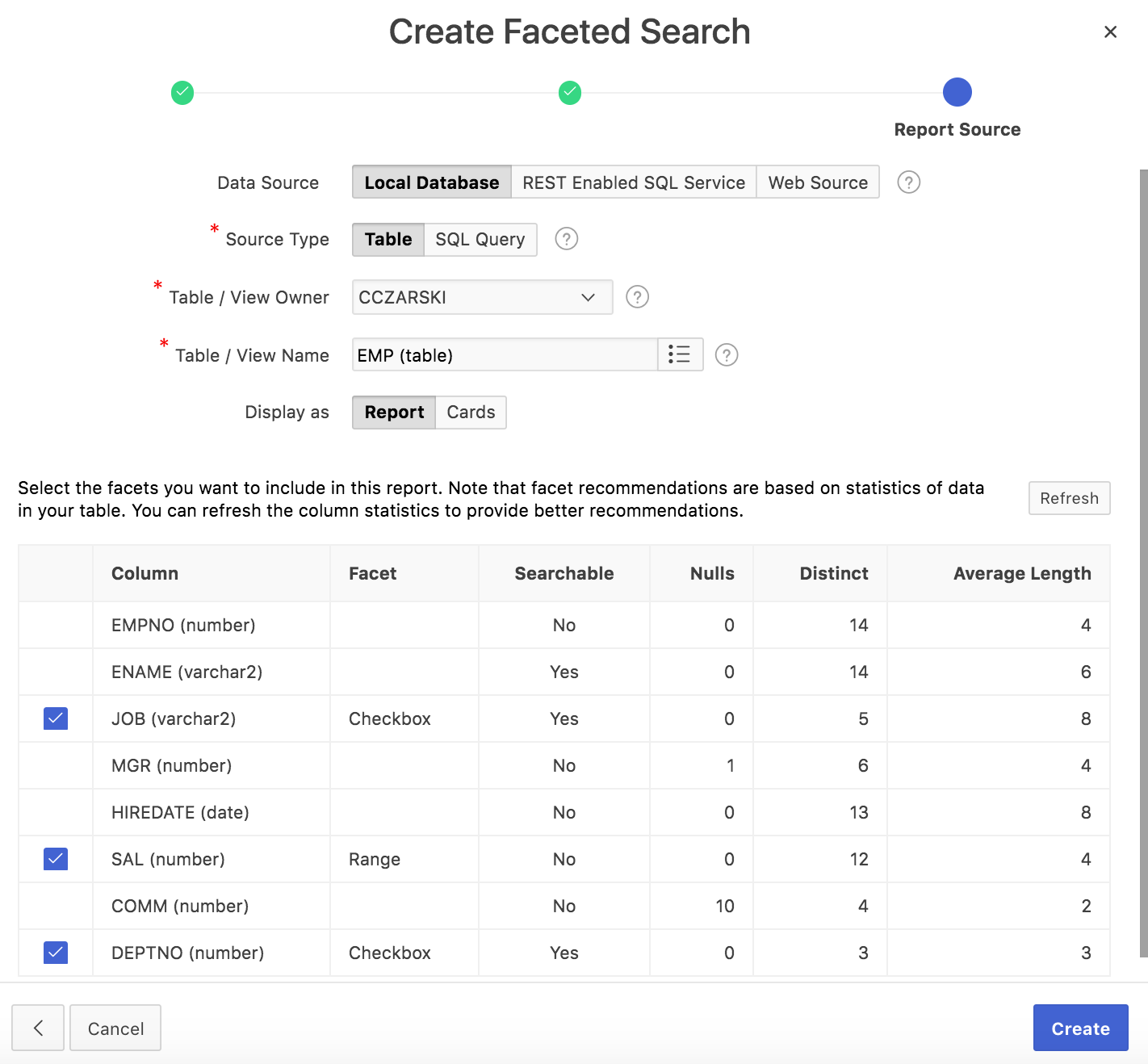Screen dimensions: 1148x1064
Task: Switch to REST Enabled SQL Service
Action: pyautogui.click(x=633, y=182)
